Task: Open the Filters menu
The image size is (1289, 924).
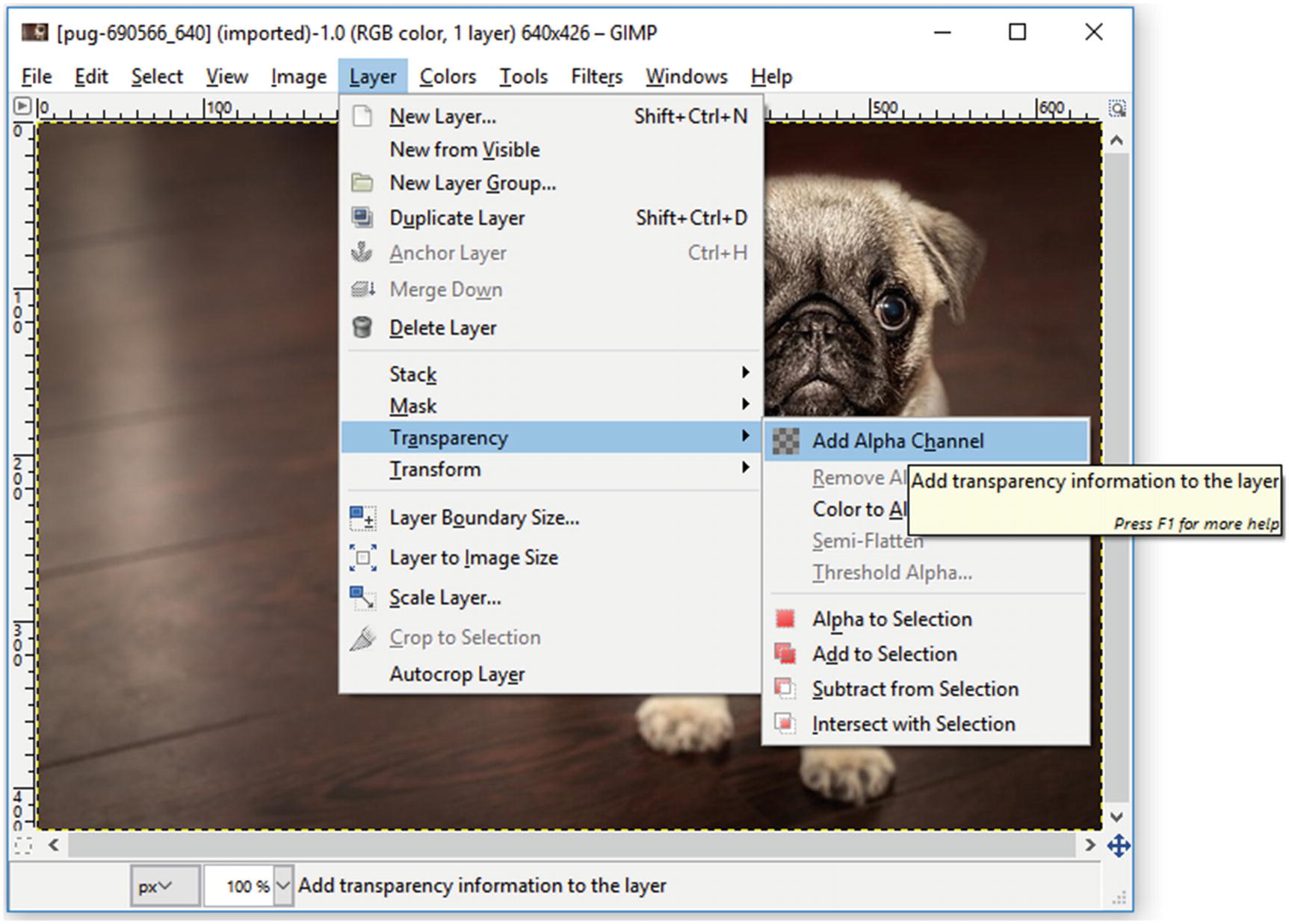Action: 596,76
